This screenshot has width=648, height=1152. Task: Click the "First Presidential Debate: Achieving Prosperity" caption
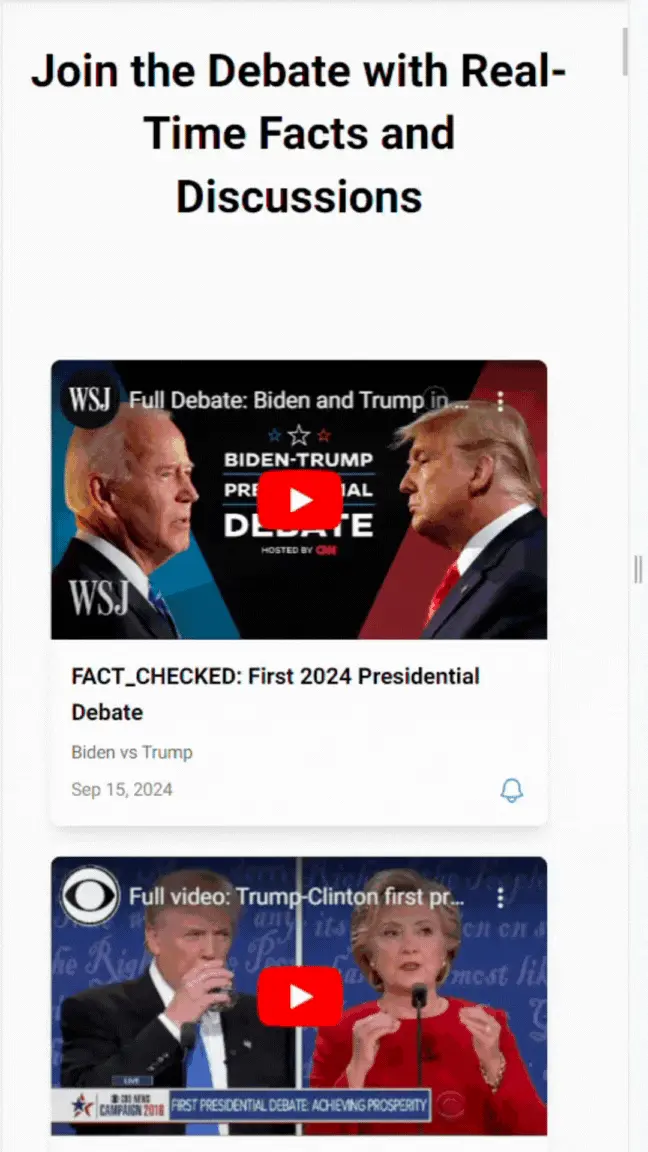point(300,1104)
